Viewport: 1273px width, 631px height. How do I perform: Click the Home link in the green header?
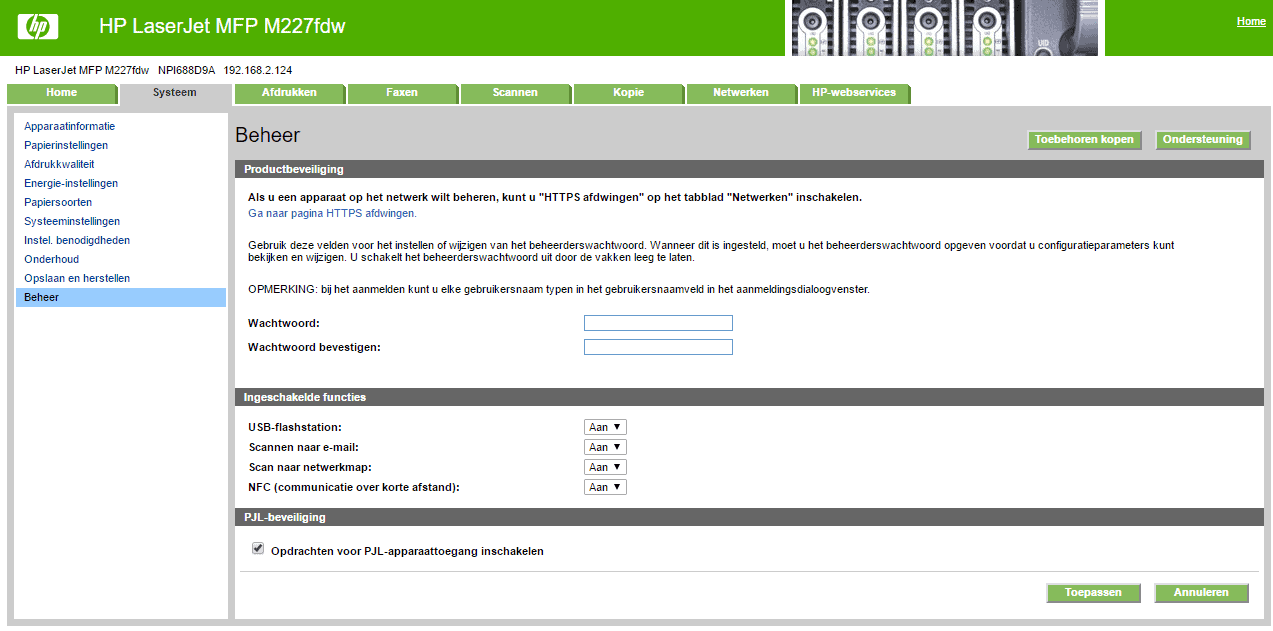1251,22
